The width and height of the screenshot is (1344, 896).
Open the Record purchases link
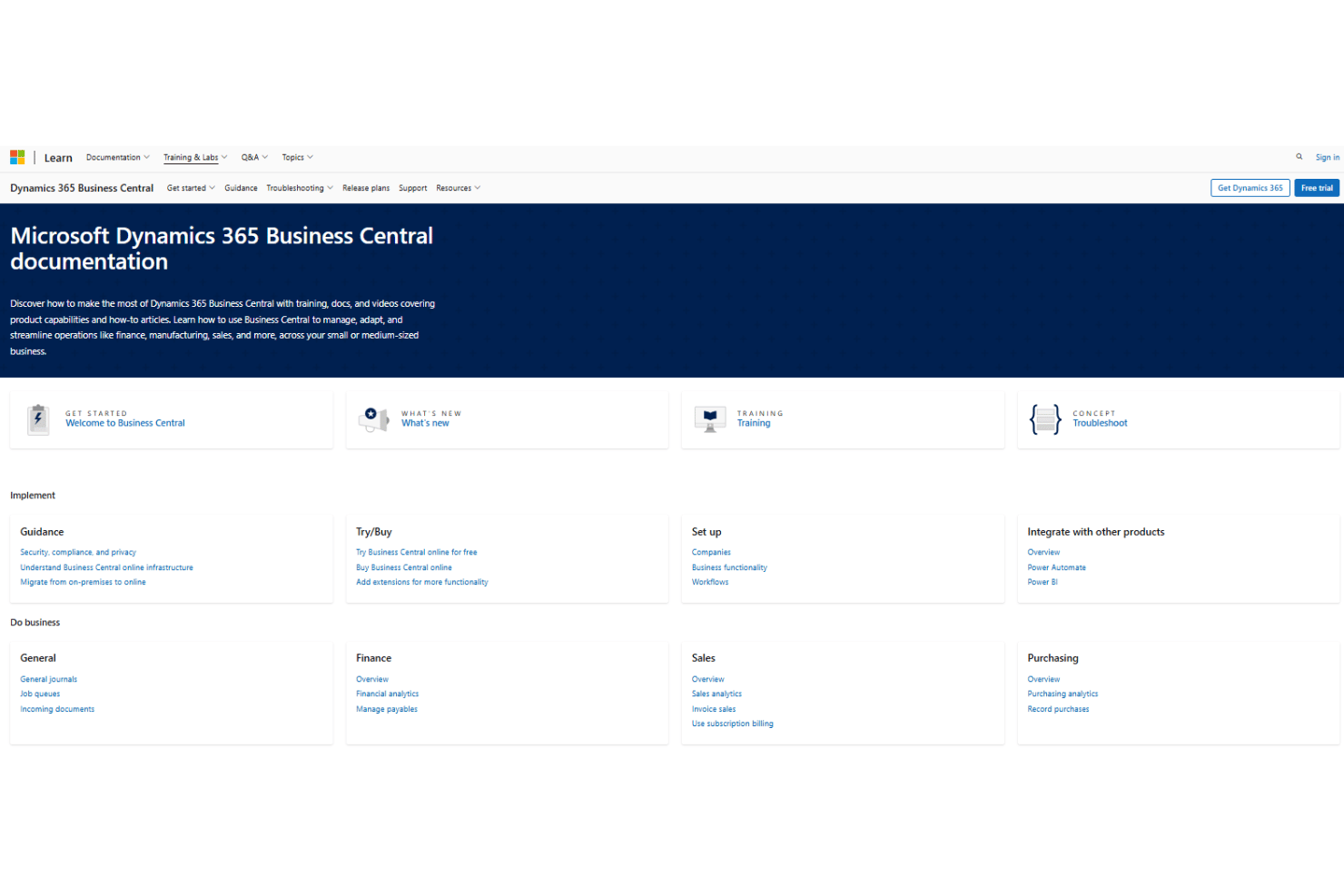coord(1058,709)
